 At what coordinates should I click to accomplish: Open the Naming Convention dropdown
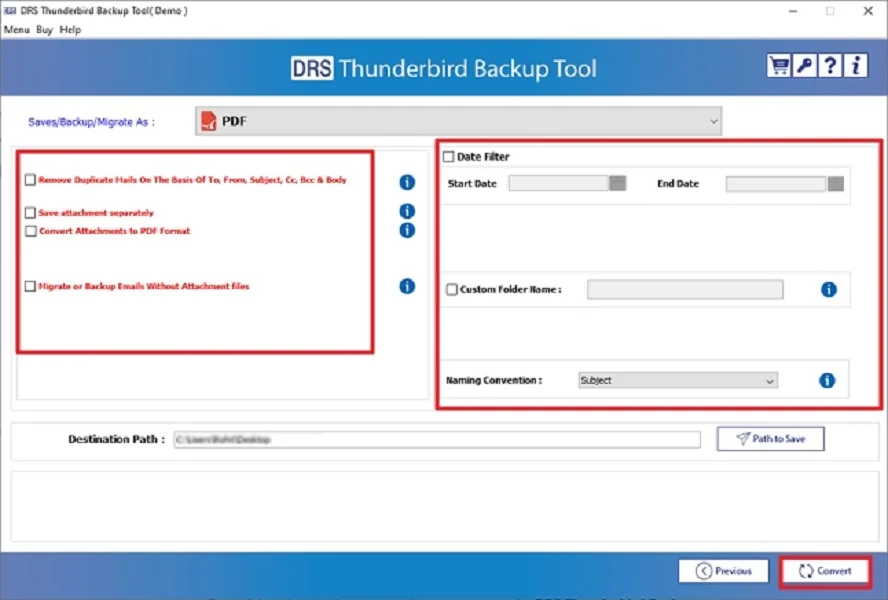point(770,380)
